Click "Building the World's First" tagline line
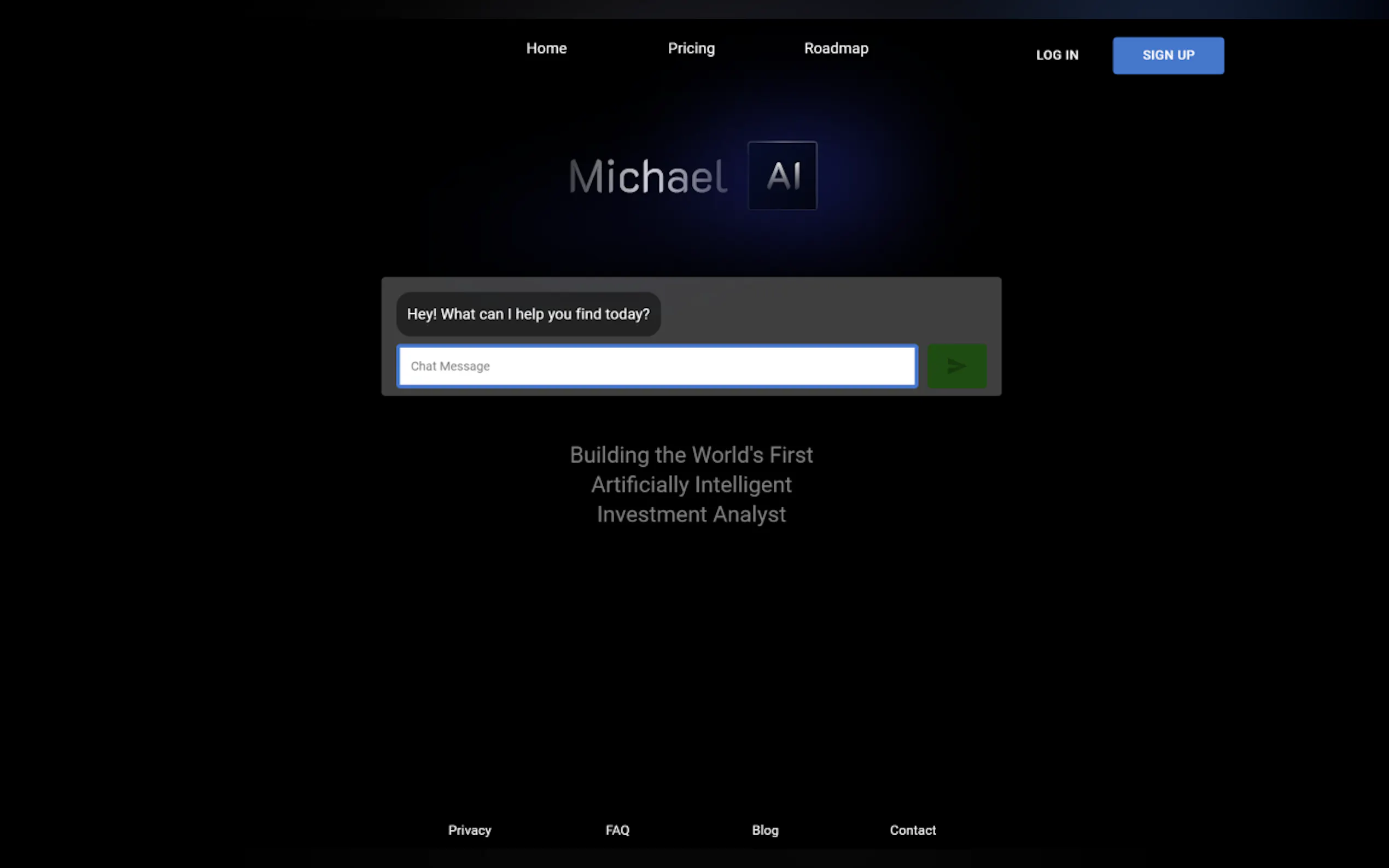The image size is (1389, 868). (691, 455)
